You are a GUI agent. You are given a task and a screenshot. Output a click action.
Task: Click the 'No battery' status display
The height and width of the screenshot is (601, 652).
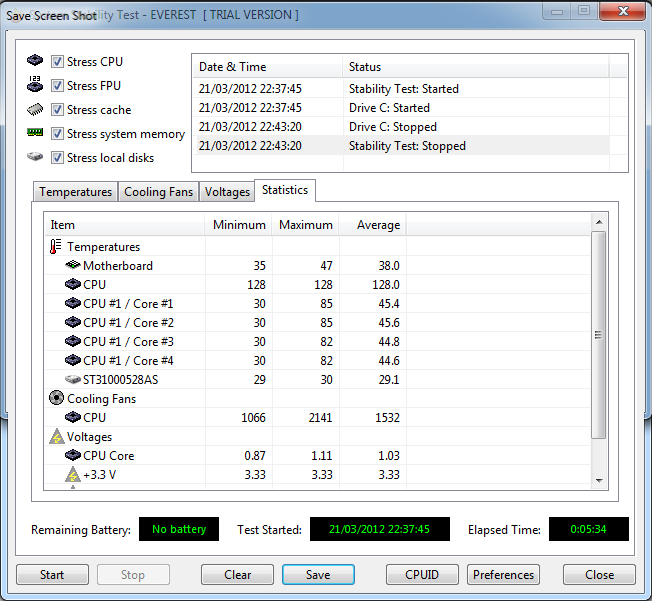click(x=179, y=529)
